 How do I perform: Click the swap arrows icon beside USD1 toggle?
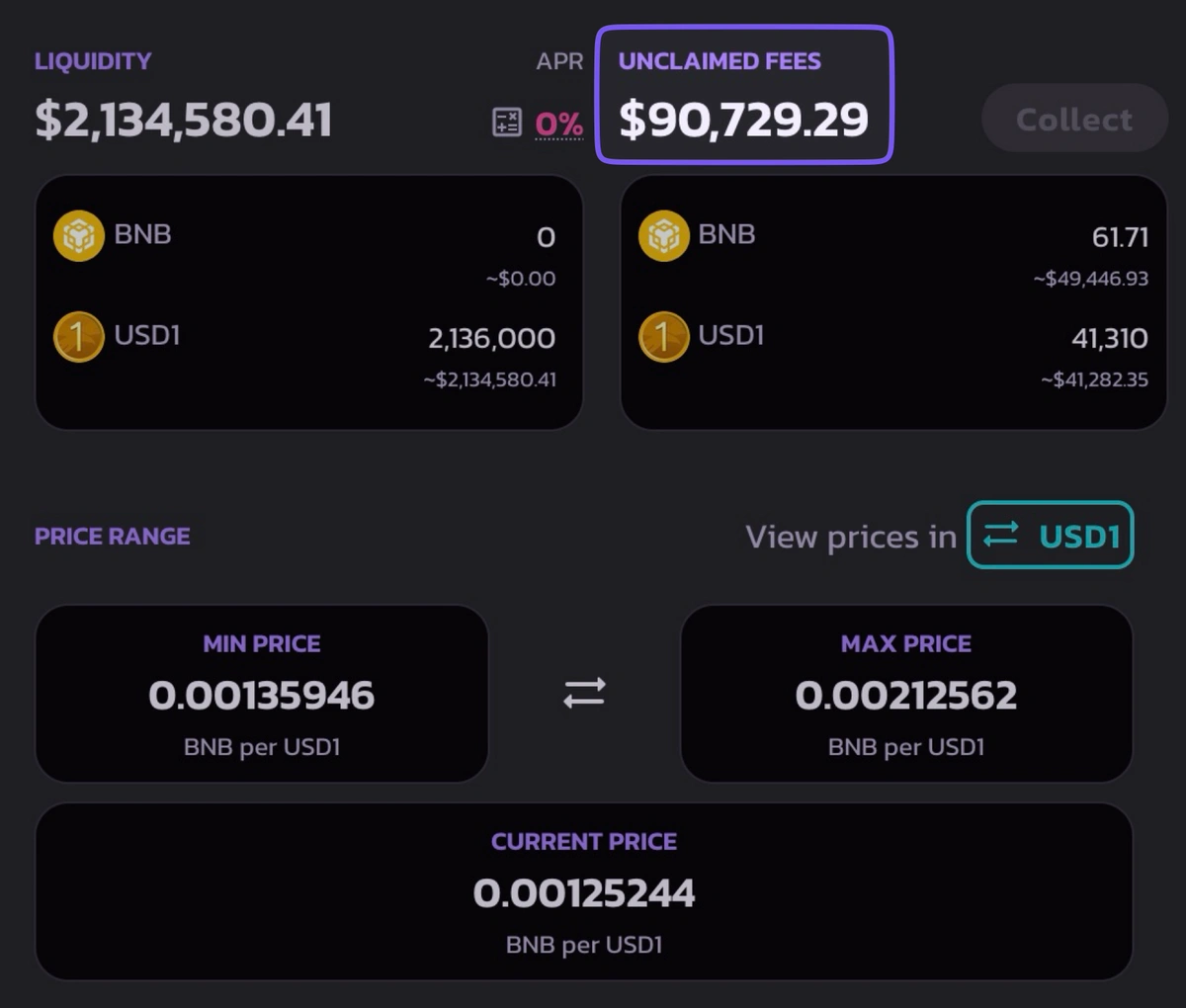(x=1000, y=535)
